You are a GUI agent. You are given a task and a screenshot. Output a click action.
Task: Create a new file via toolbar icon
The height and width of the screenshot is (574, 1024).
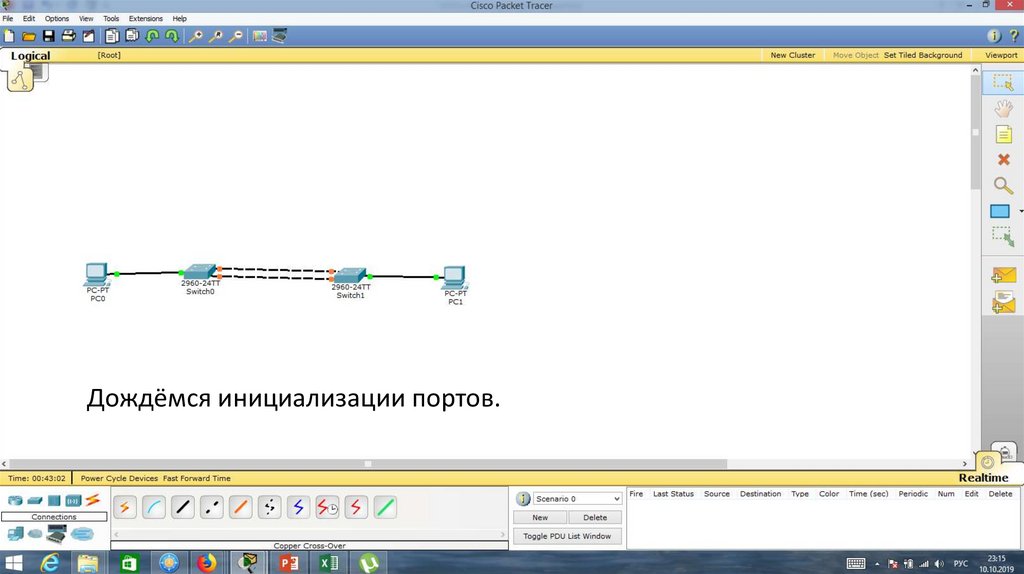9,36
